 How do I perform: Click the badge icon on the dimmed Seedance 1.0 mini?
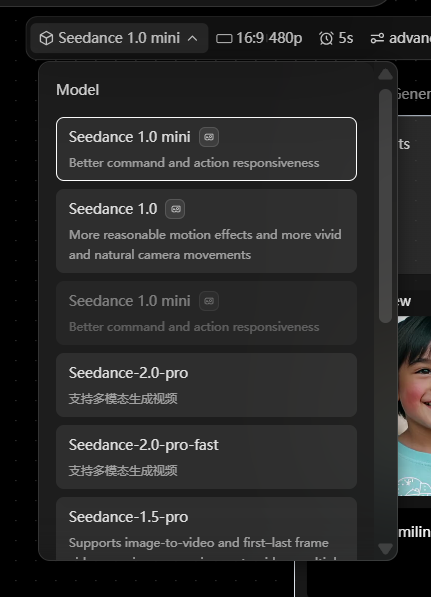tap(209, 301)
